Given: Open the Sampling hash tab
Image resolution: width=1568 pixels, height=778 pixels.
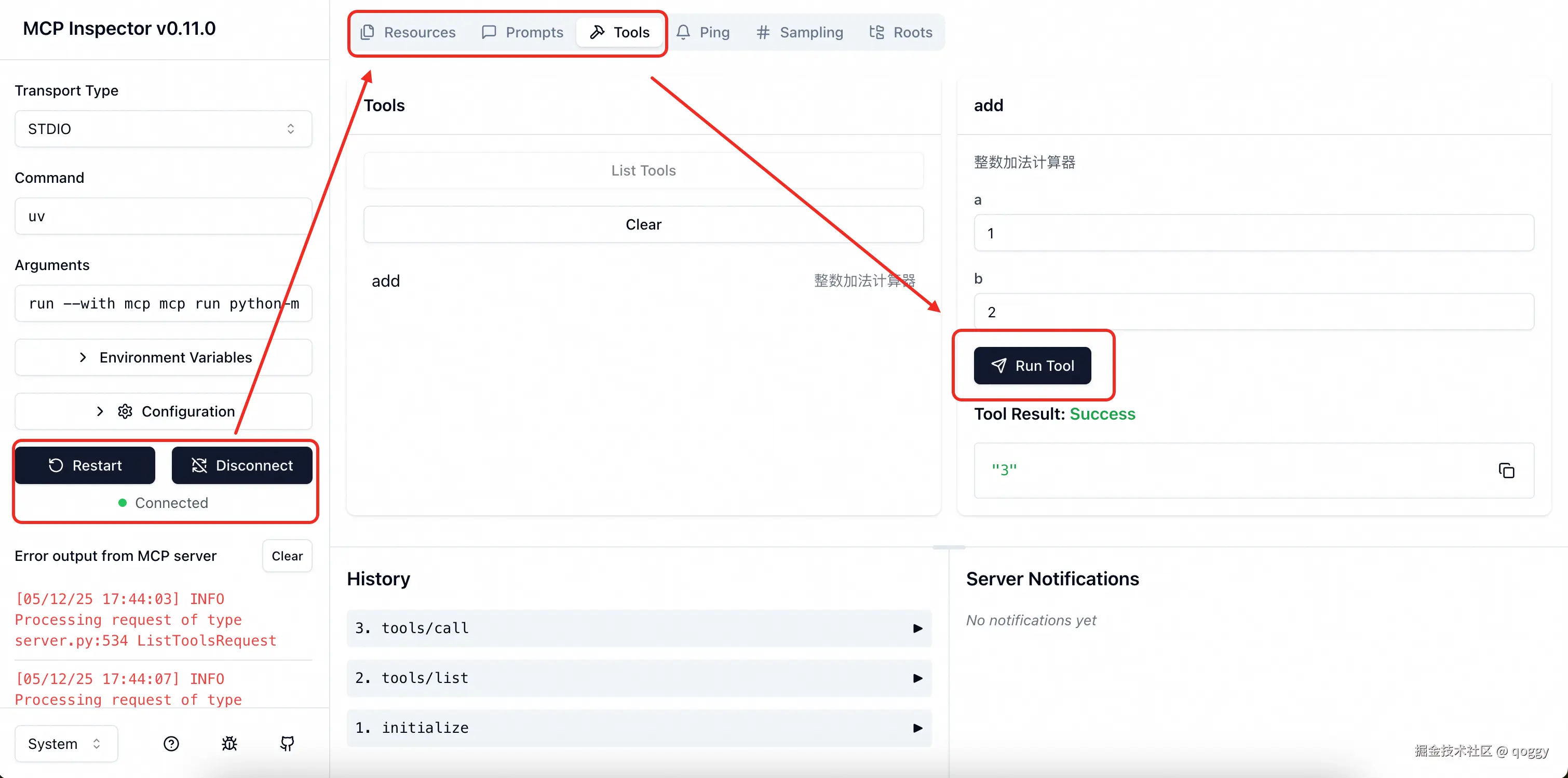Looking at the screenshot, I should (799, 32).
